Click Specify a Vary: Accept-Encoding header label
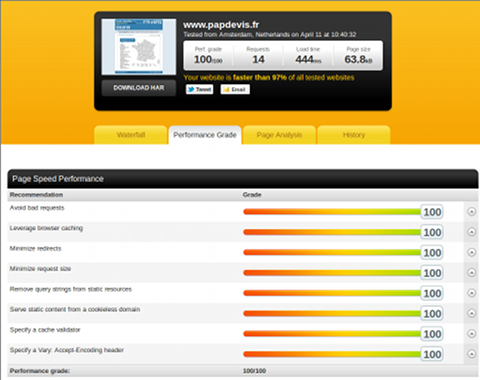 pyautogui.click(x=67, y=350)
